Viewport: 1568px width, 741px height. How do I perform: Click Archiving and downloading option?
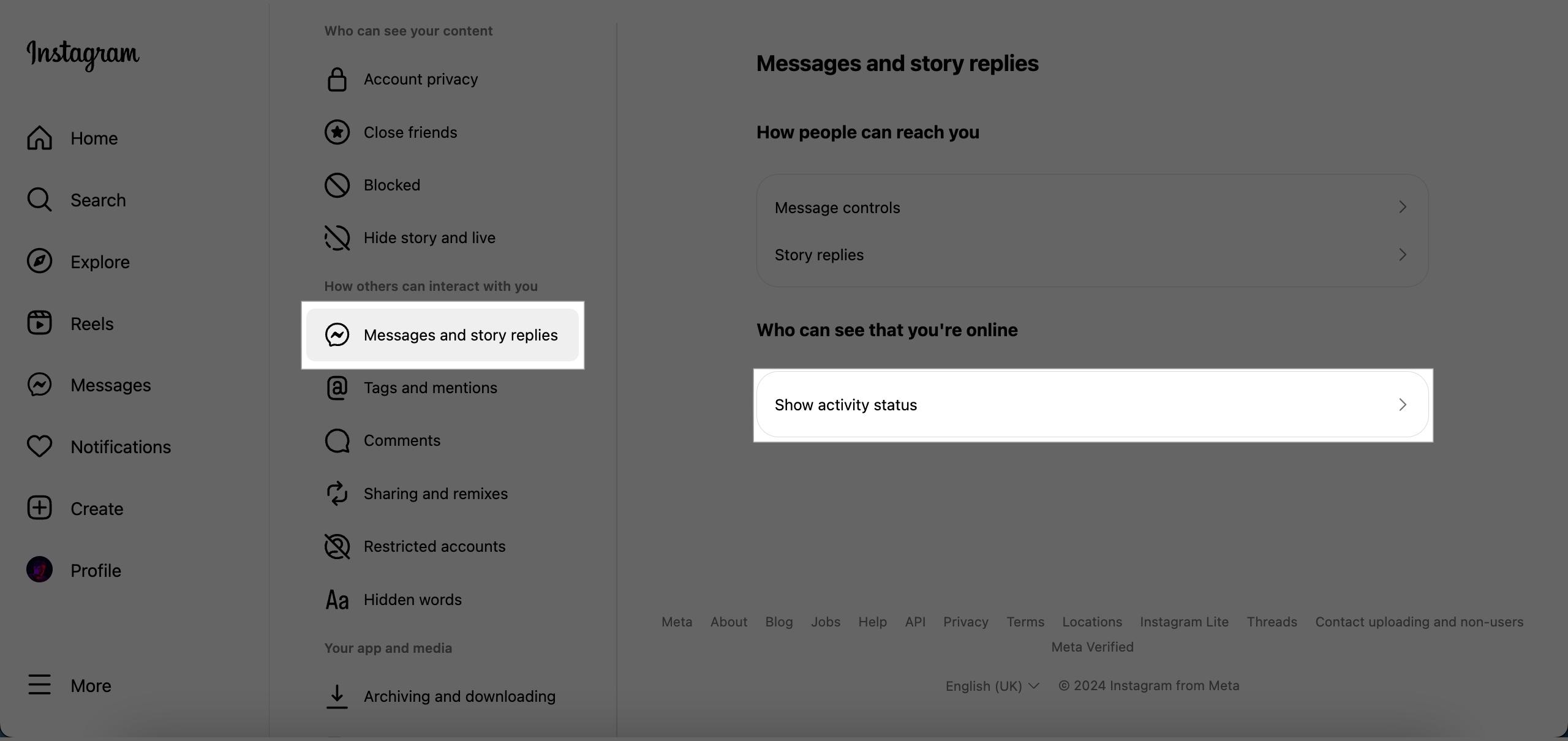(459, 695)
